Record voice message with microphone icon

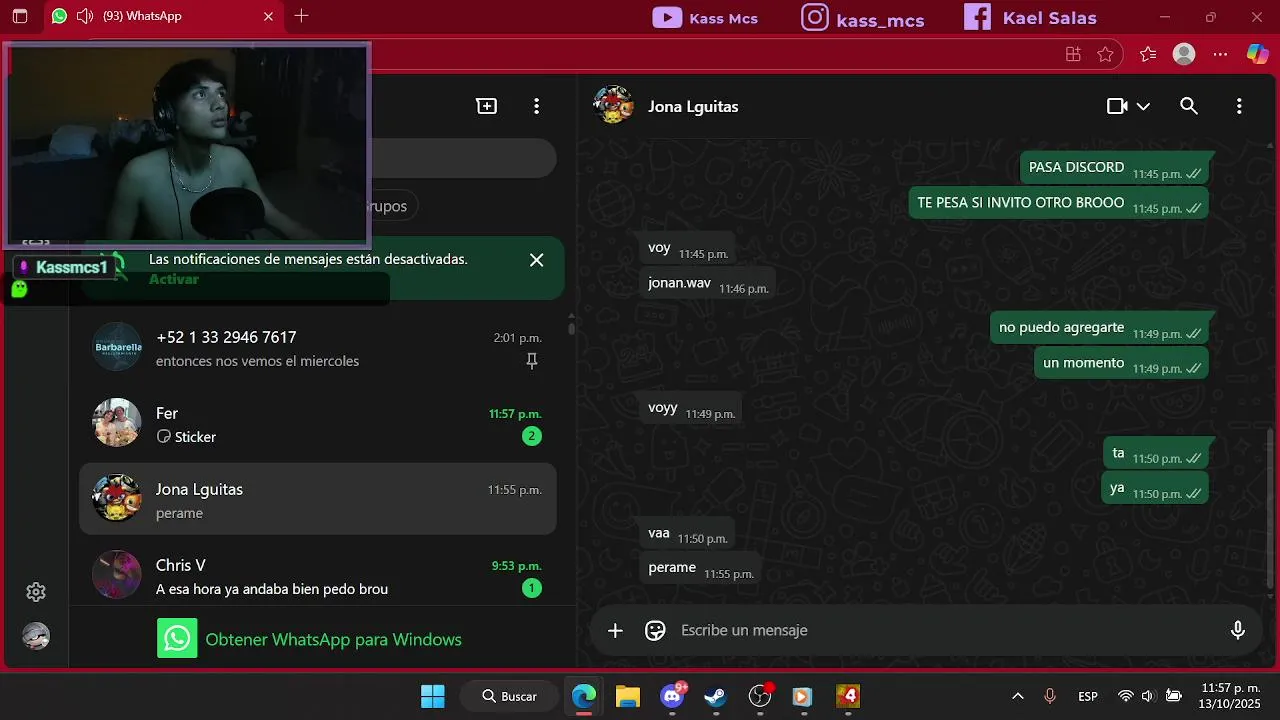point(1238,630)
